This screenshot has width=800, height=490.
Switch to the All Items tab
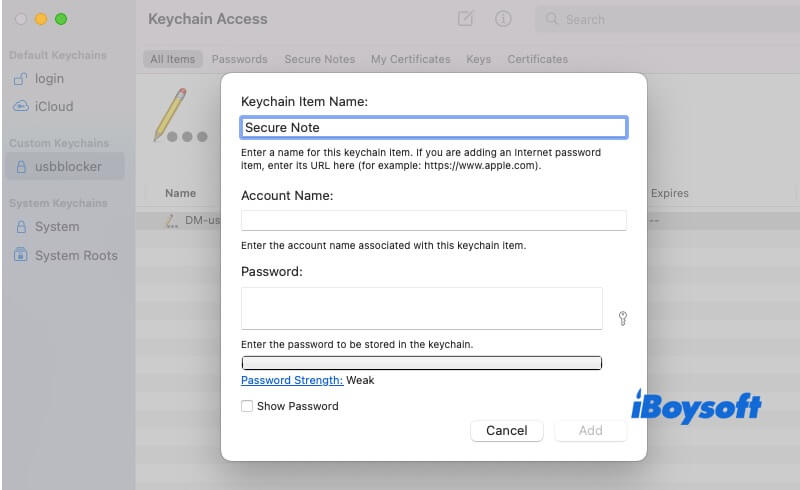172,59
